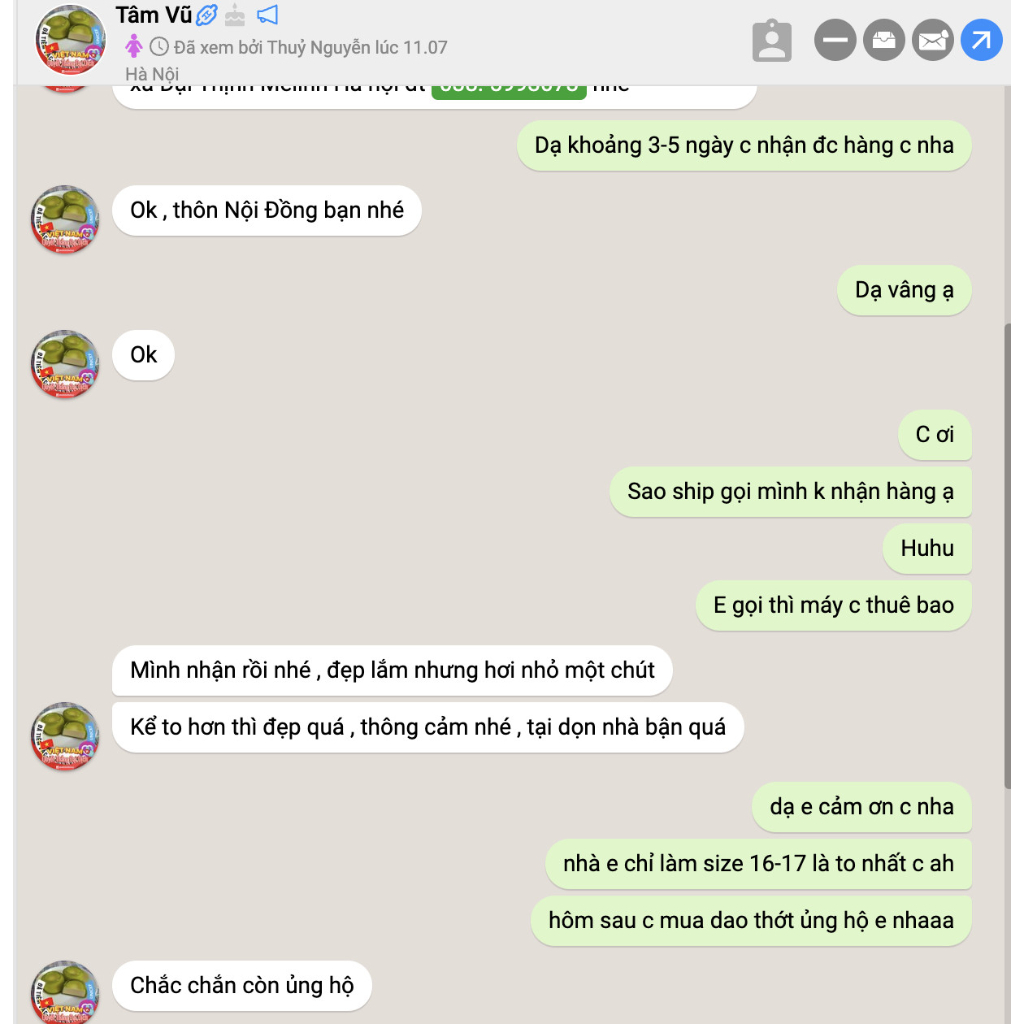Select message 'Dạ khoảng 3-5 ngày c nhận đc hàng'
This screenshot has width=1024, height=1024.
pos(744,146)
